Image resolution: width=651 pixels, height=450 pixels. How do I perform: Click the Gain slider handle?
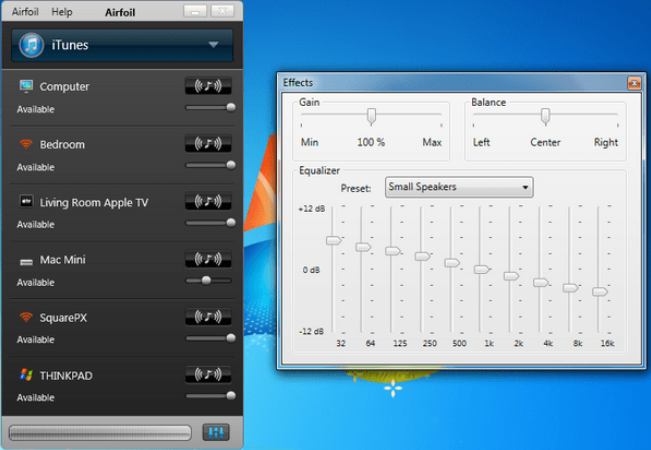pyautogui.click(x=371, y=115)
